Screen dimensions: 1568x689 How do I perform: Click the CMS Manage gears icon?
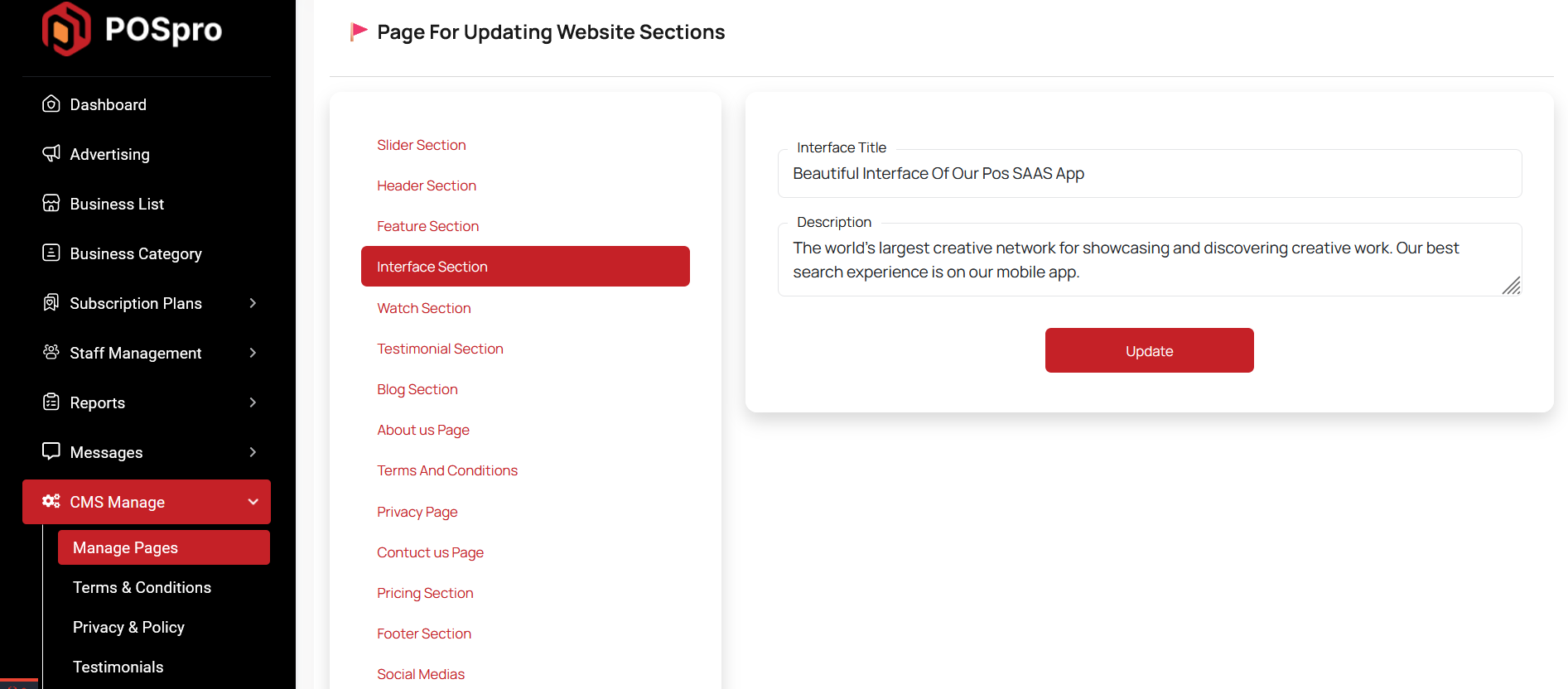[x=51, y=502]
